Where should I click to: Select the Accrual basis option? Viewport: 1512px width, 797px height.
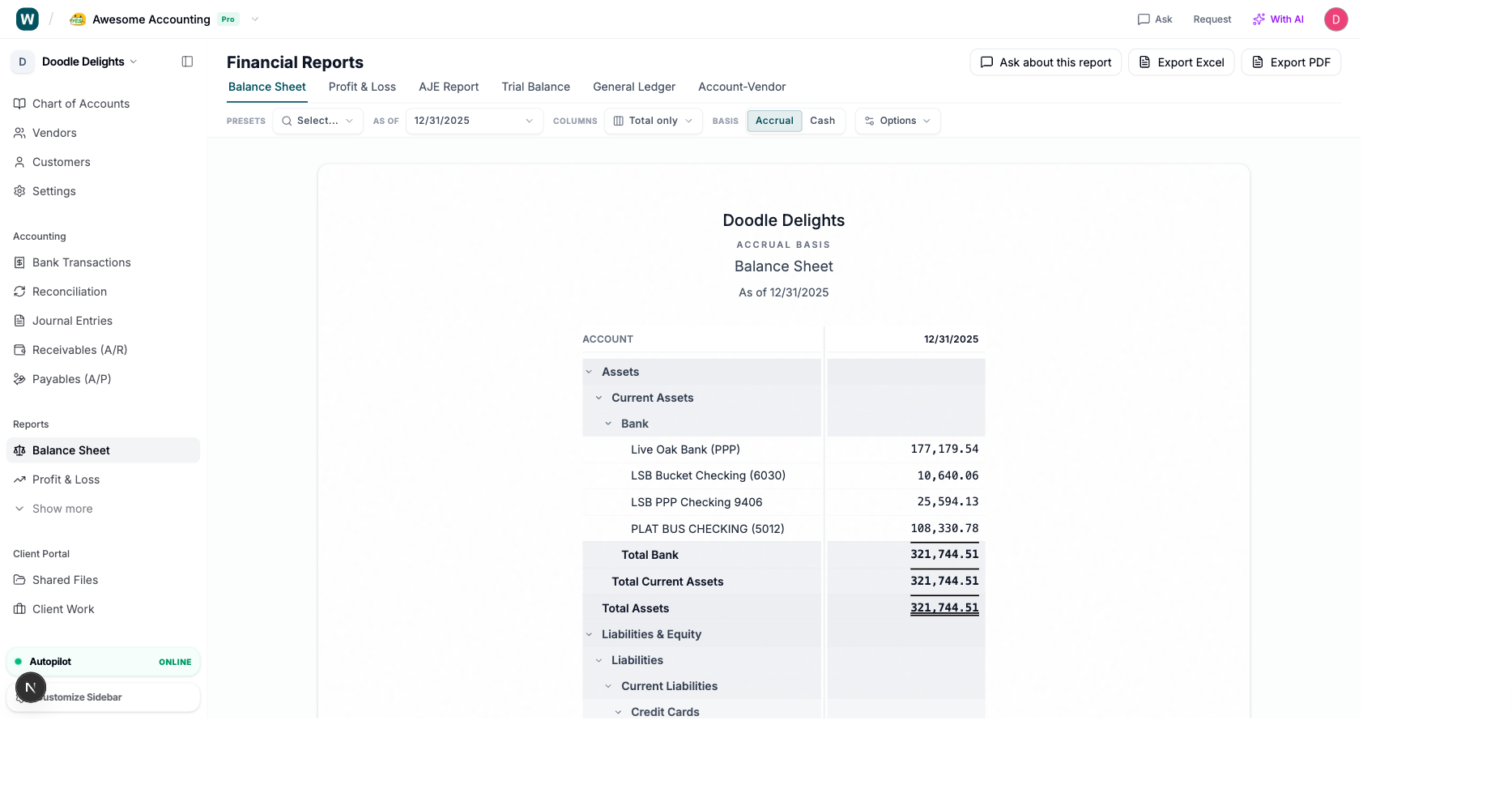click(774, 121)
